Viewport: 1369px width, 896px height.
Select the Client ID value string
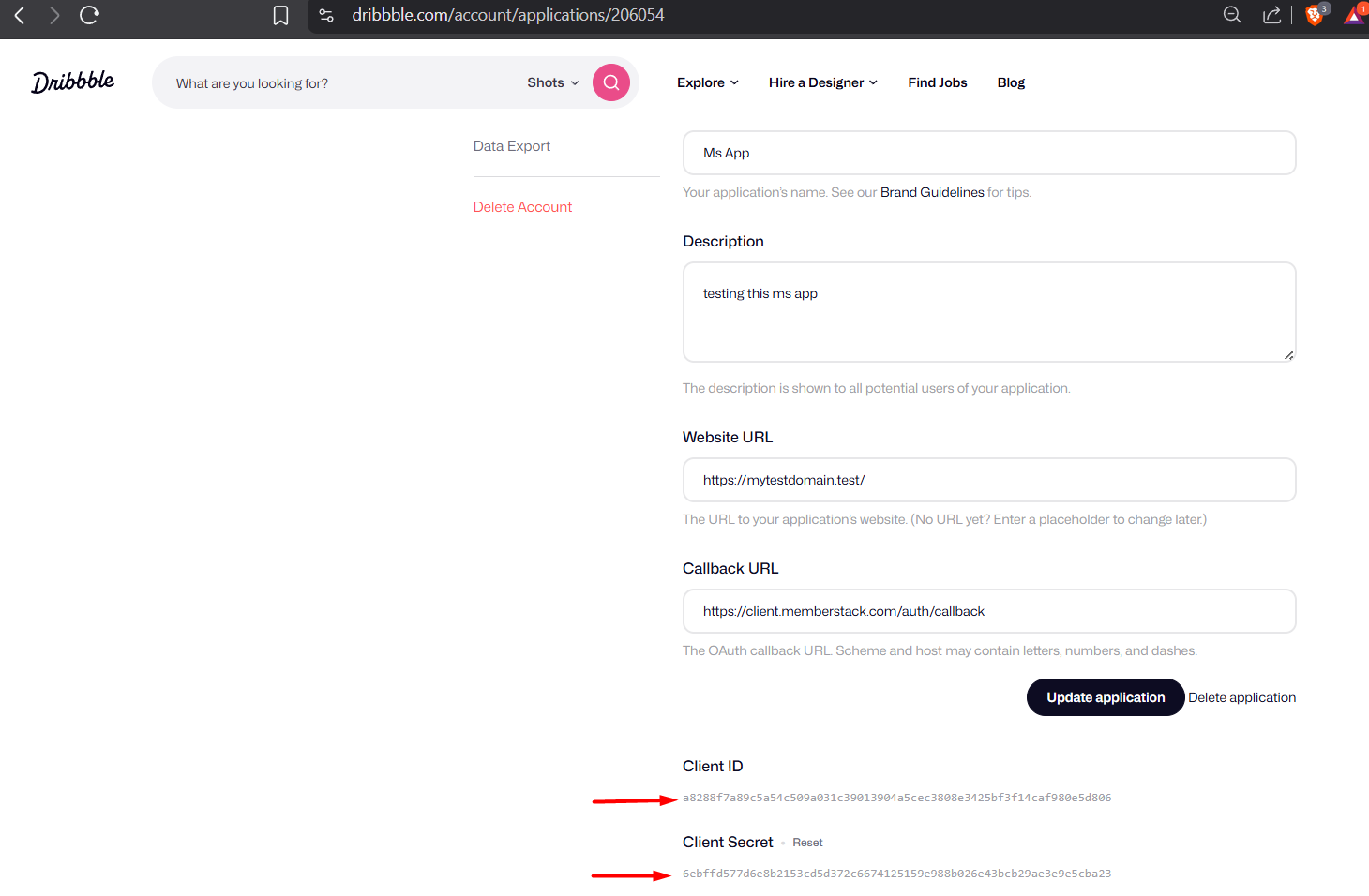(897, 798)
